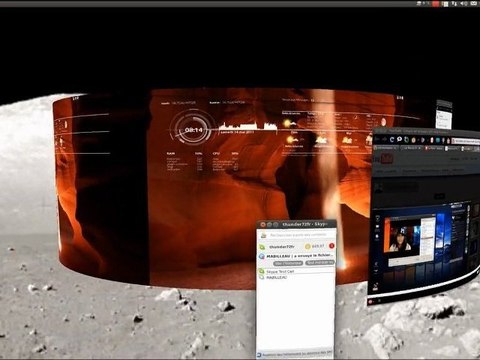Click the thunder72fr profile name in Skype
Screen dimensions: 480x360
[282, 247]
